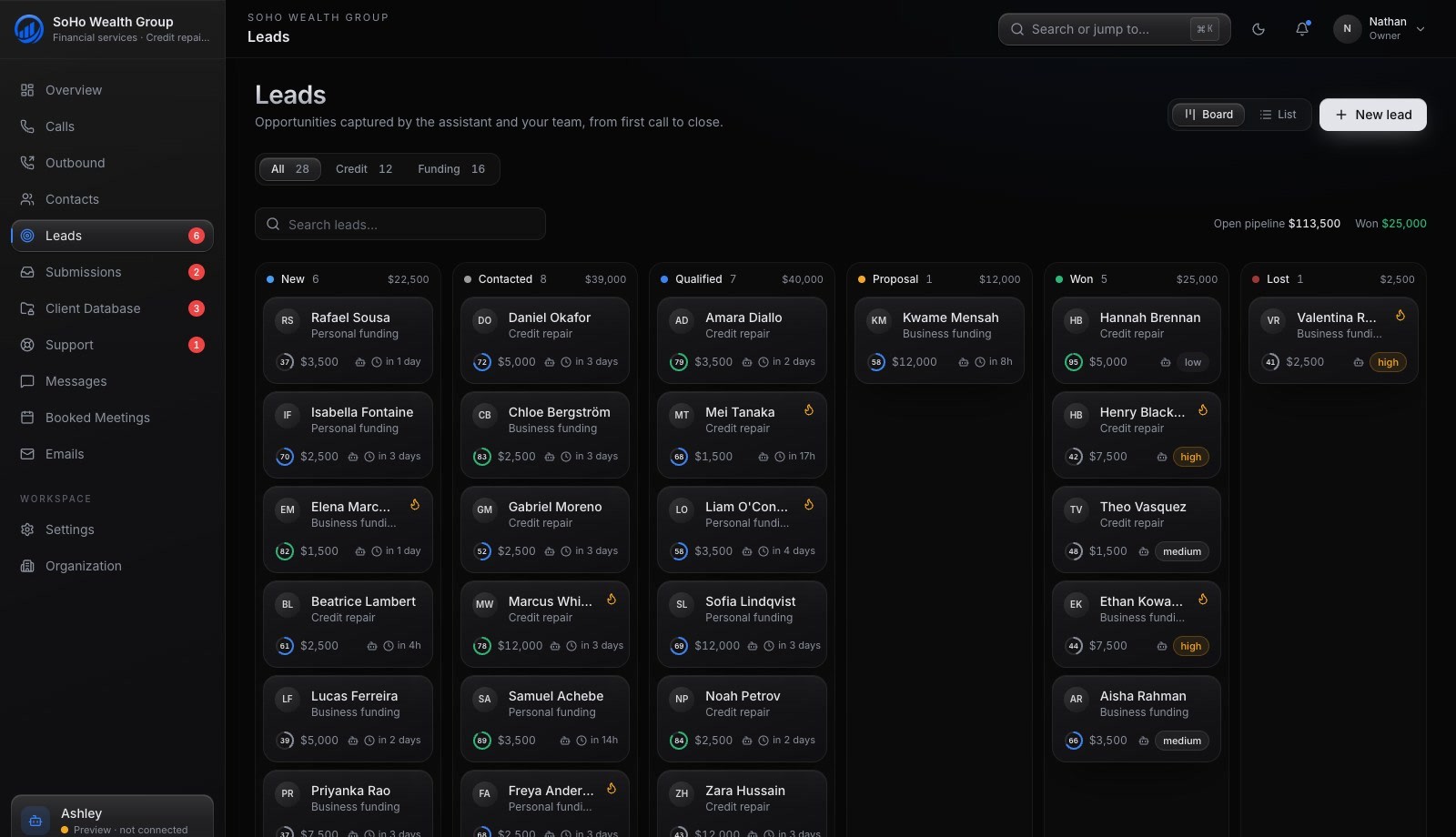The image size is (1456, 837).
Task: Click the hot flame icon on Mei Tanaka
Action: pos(808,410)
